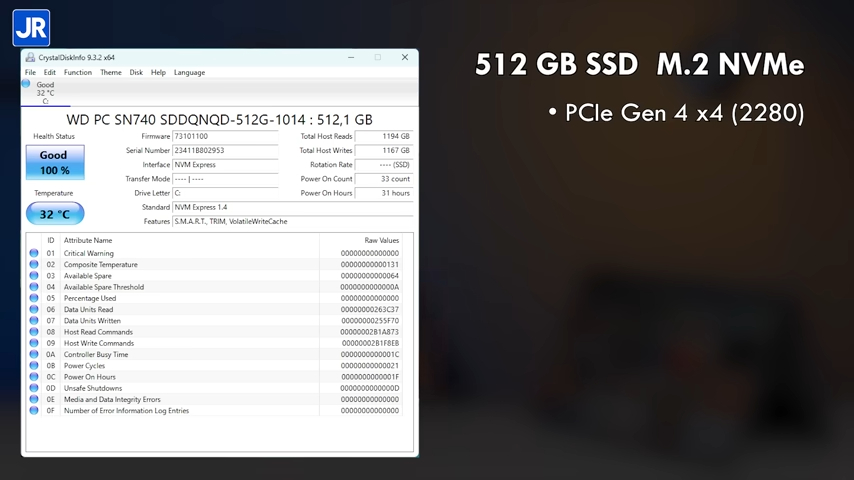Viewport: 854px width, 480px height.
Task: Minimize the CrystalDiskInfo window
Action: click(x=351, y=57)
